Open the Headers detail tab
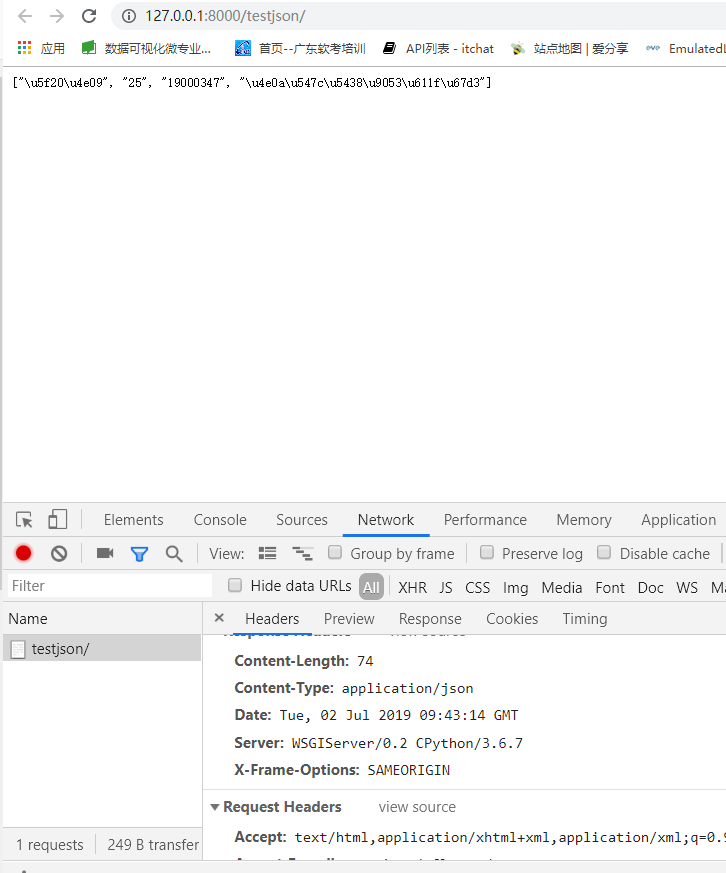Viewport: 726px width, 873px height. (x=272, y=619)
